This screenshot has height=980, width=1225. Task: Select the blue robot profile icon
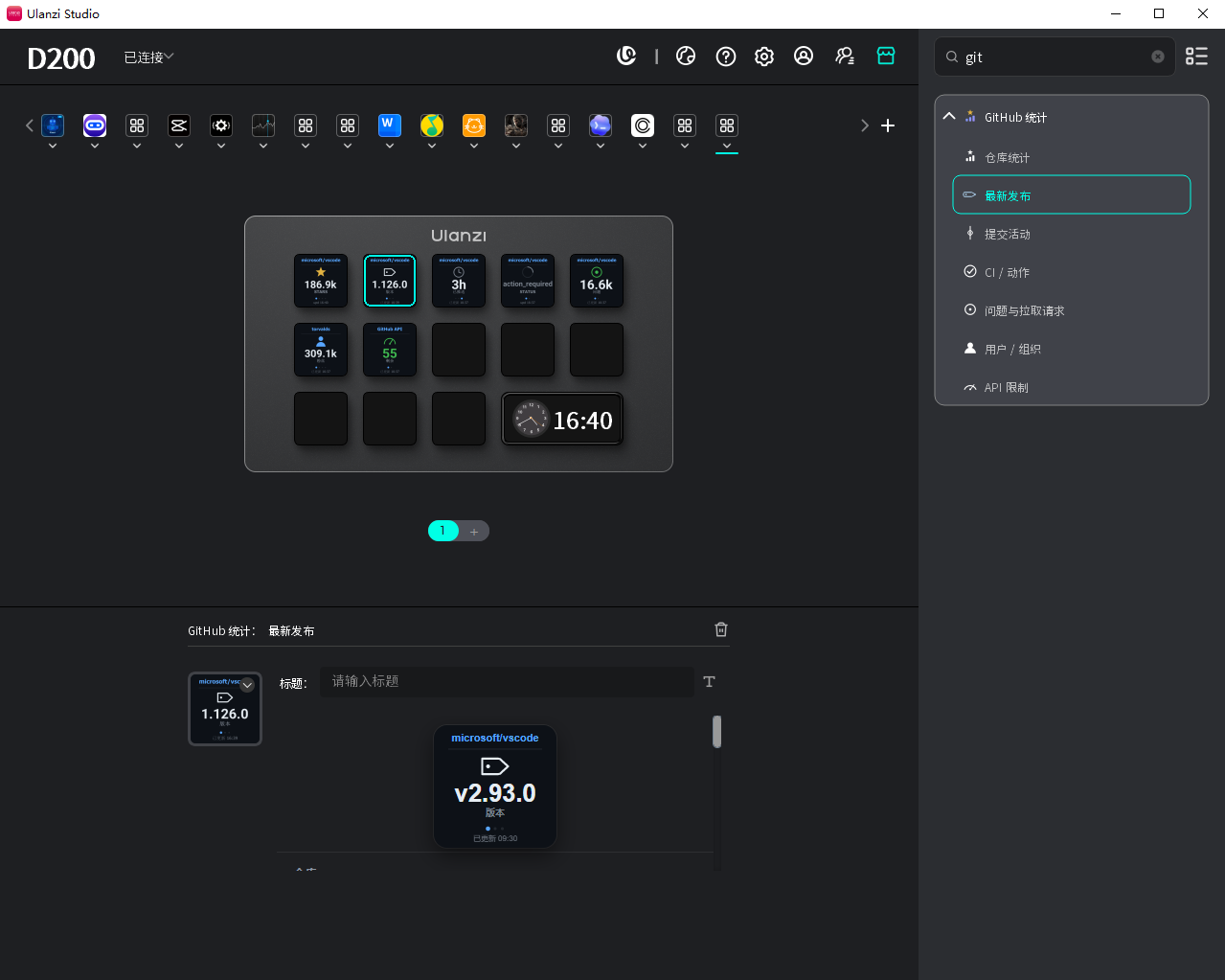pyautogui.click(x=53, y=125)
